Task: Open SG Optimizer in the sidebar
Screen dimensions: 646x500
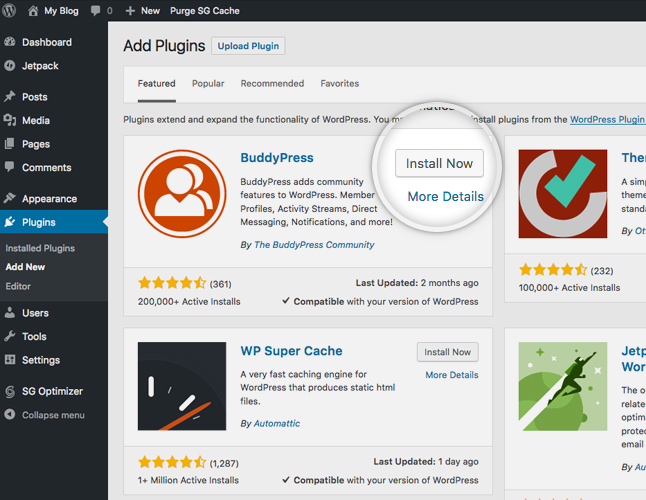Action: click(53, 391)
